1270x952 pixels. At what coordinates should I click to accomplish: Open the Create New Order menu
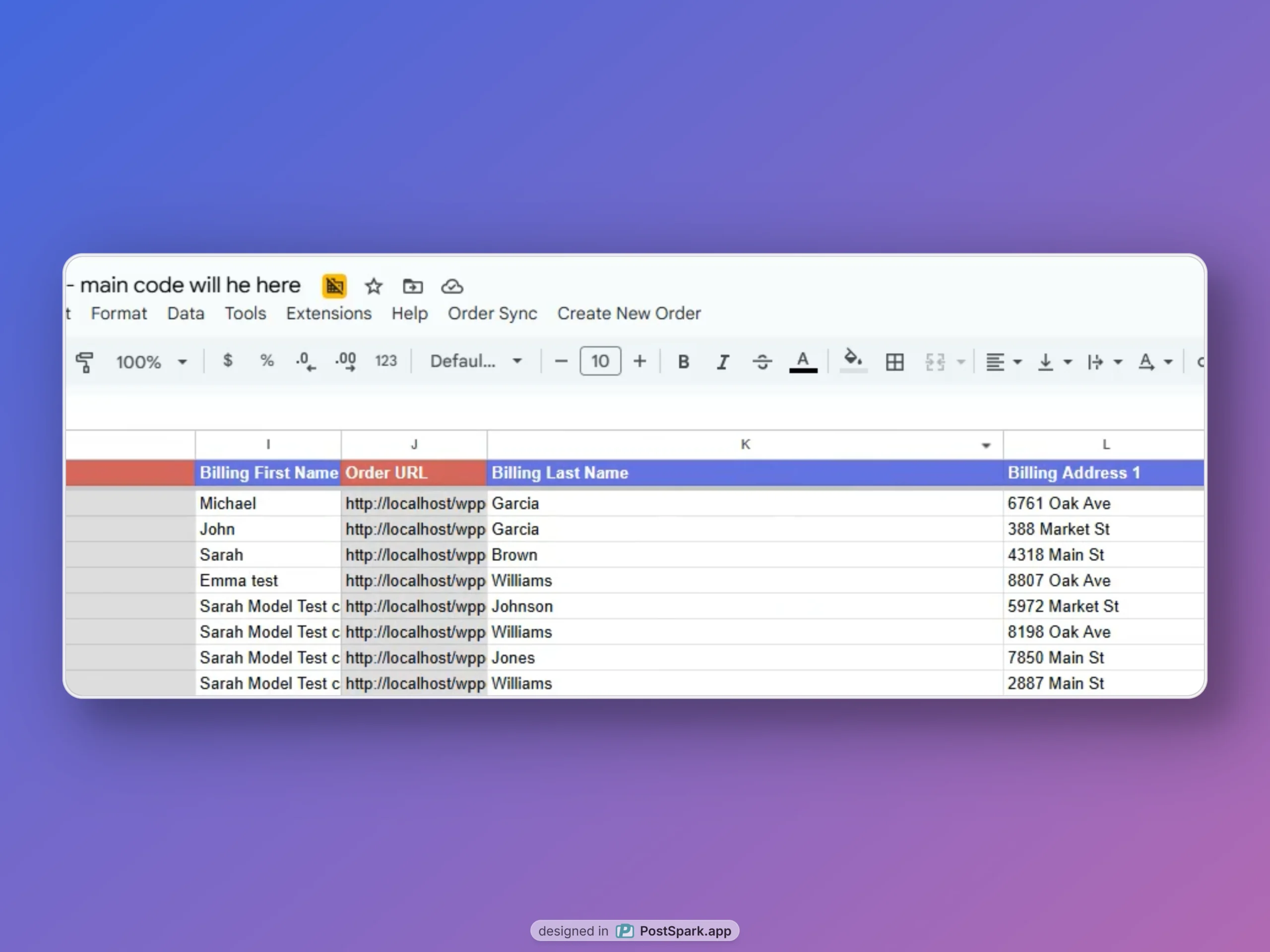[629, 313]
